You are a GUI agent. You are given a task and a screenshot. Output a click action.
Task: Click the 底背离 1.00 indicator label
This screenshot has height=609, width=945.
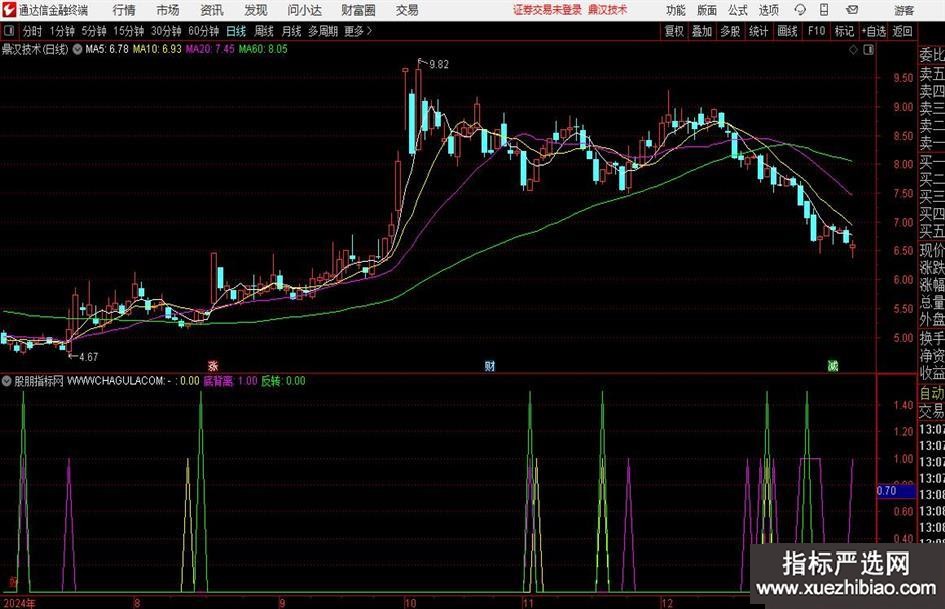(230, 381)
